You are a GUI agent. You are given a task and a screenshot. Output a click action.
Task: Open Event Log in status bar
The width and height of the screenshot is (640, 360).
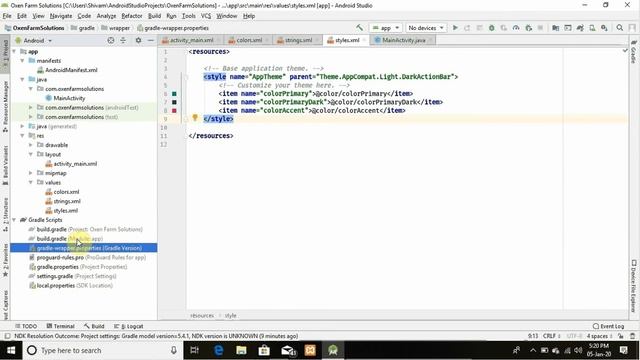609,326
